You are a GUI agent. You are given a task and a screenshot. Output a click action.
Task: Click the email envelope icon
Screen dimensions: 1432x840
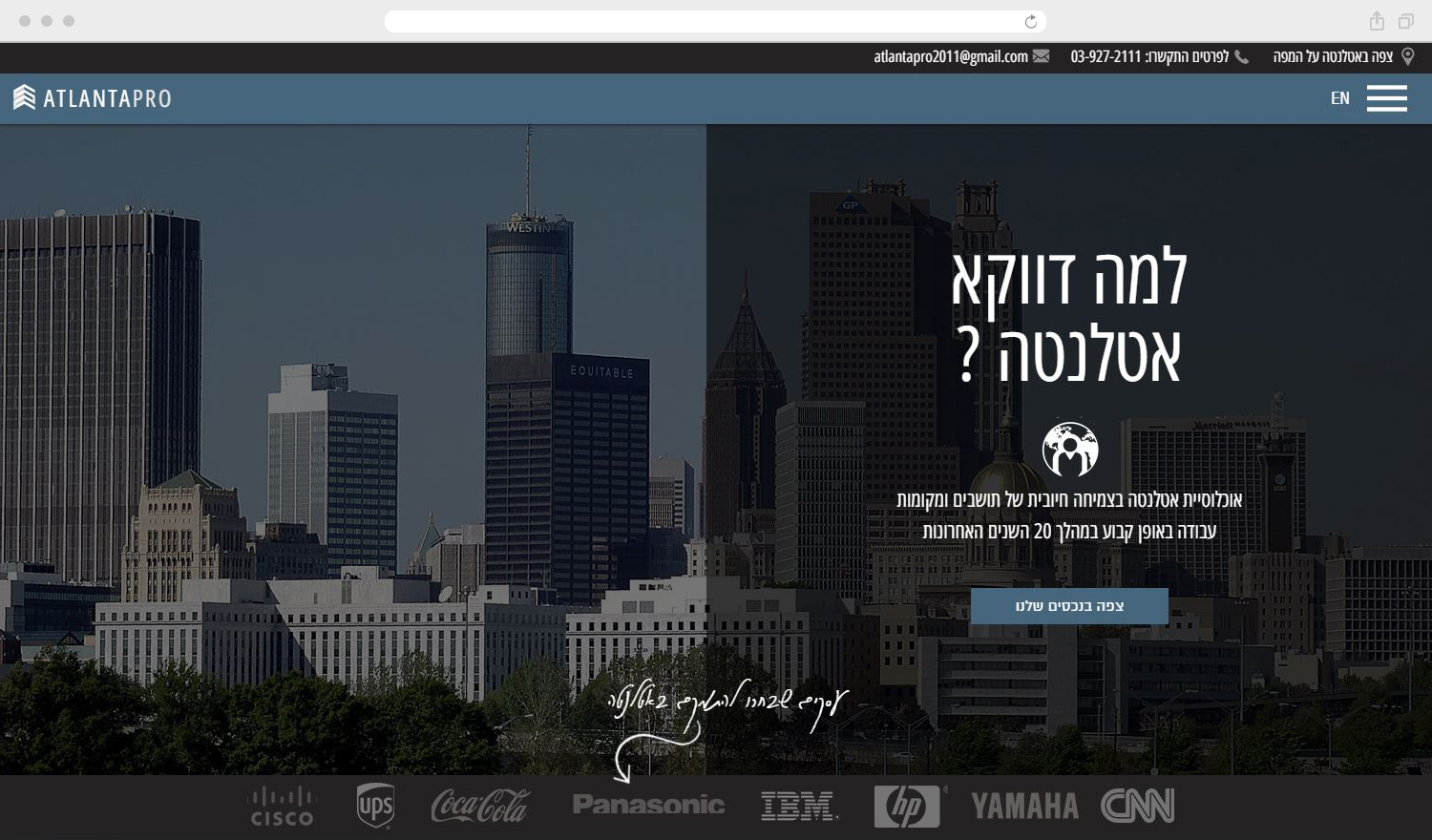1041,57
